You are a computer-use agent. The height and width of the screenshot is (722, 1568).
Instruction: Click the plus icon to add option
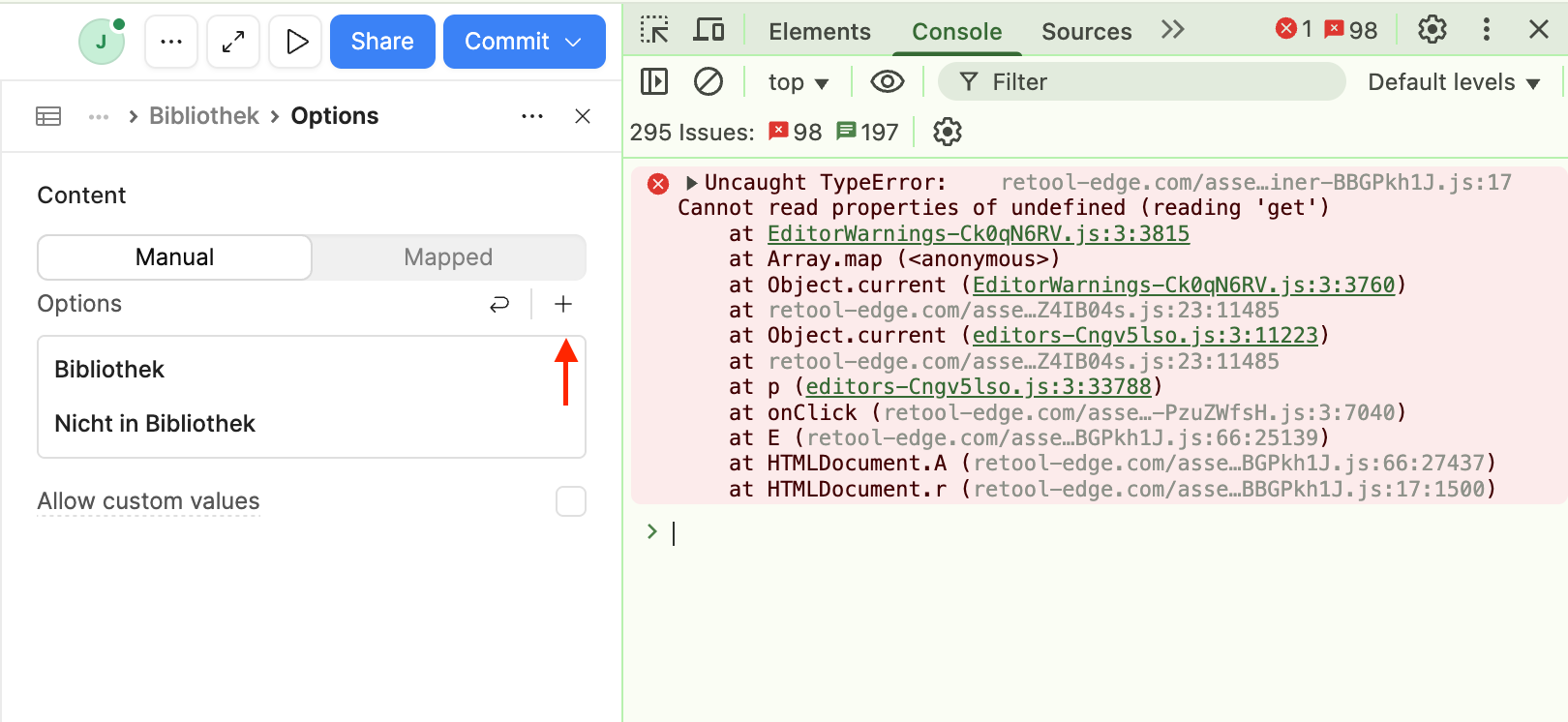[563, 305]
